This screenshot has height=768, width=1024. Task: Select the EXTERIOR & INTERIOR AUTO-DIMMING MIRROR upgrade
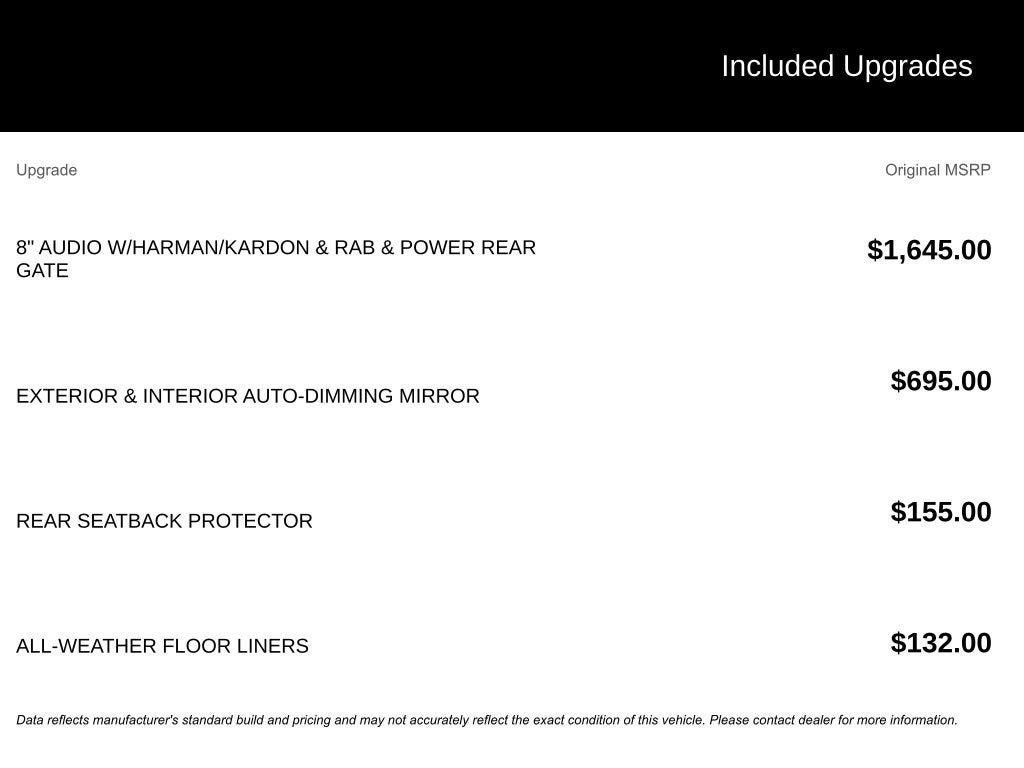point(247,396)
